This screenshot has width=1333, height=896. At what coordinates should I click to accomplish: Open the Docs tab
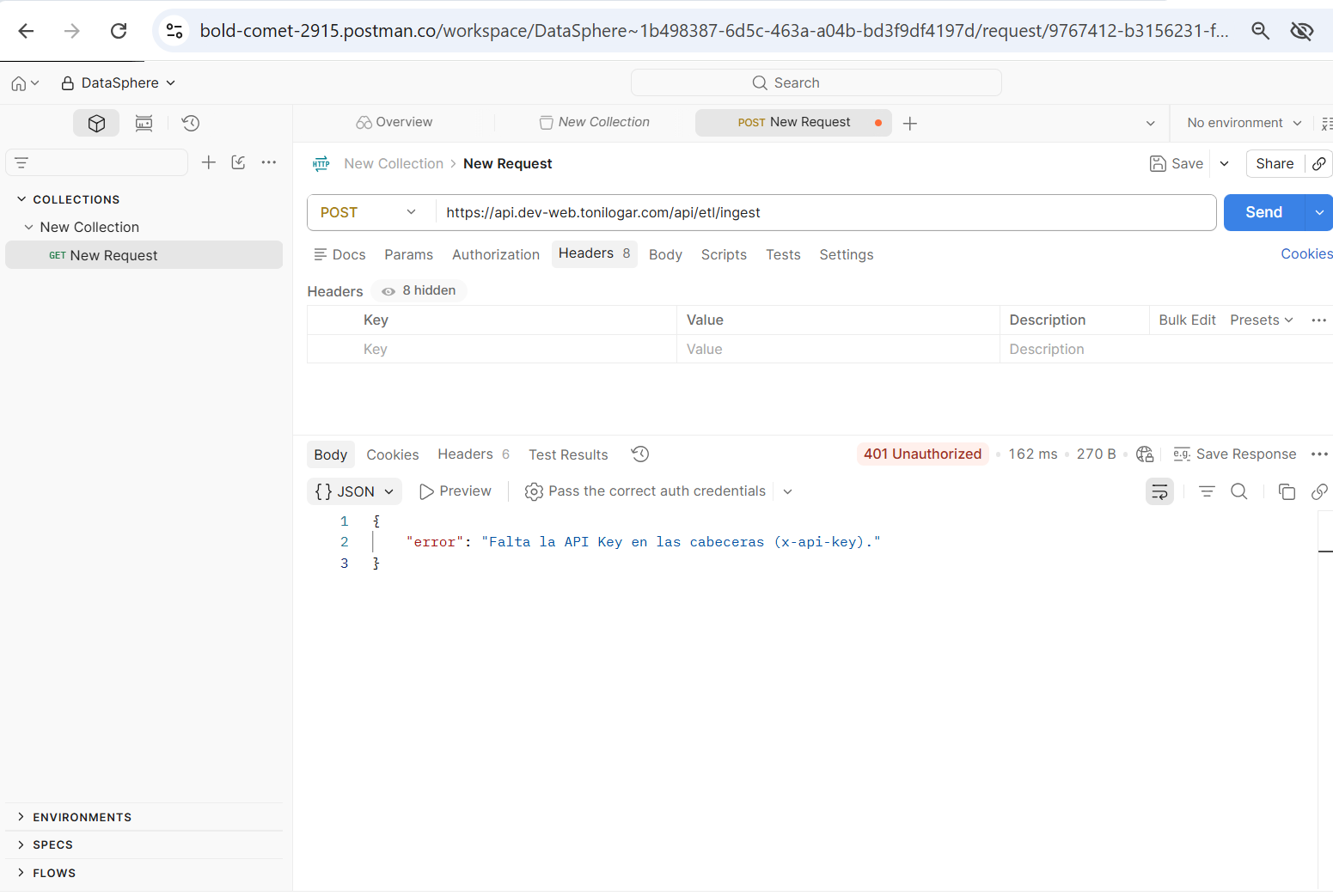tap(339, 254)
